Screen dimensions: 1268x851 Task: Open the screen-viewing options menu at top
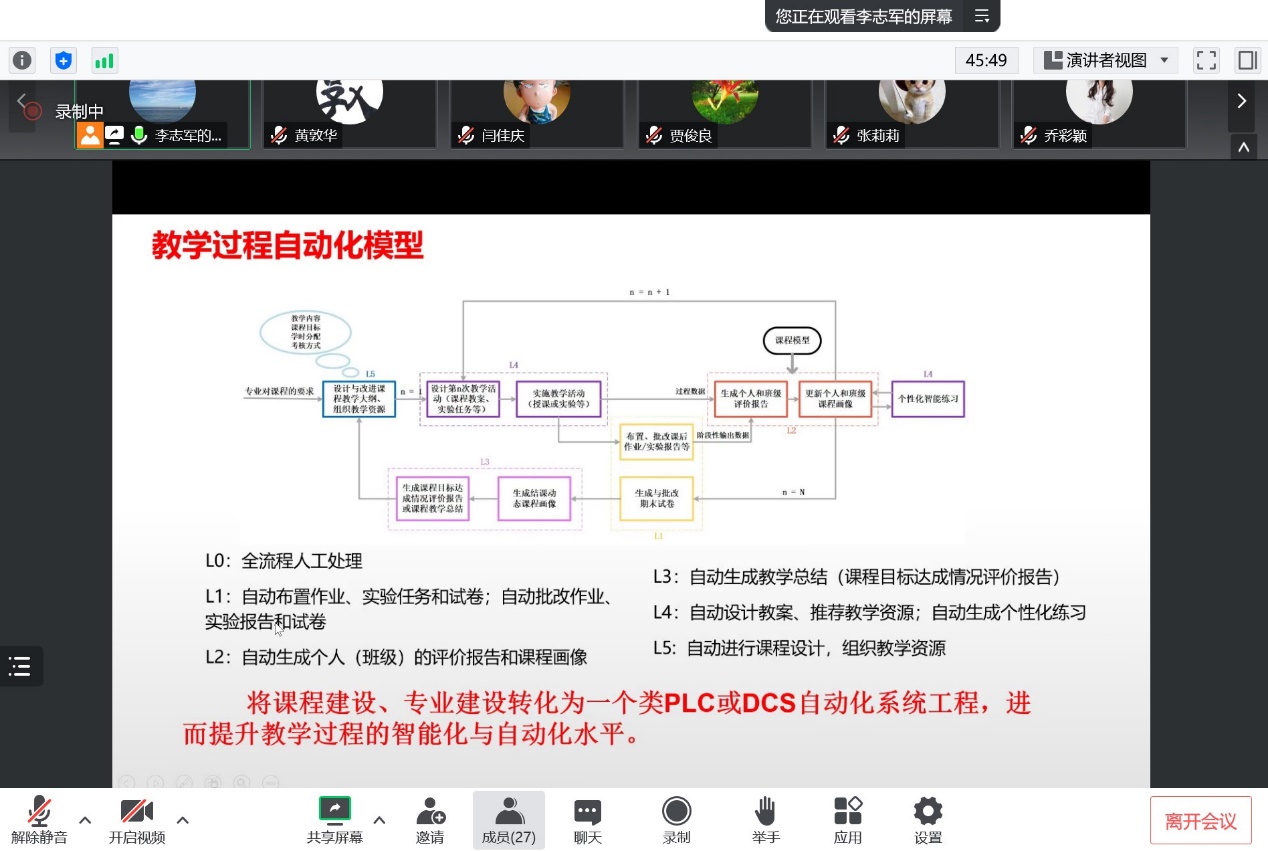(x=981, y=16)
